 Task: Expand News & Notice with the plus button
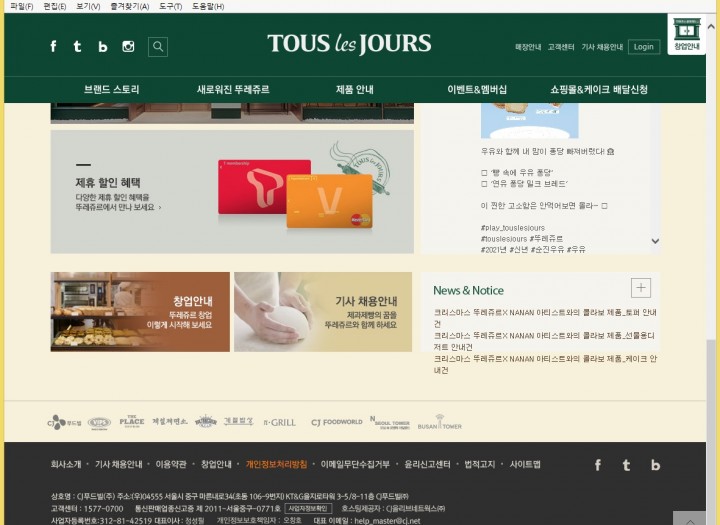coord(641,288)
